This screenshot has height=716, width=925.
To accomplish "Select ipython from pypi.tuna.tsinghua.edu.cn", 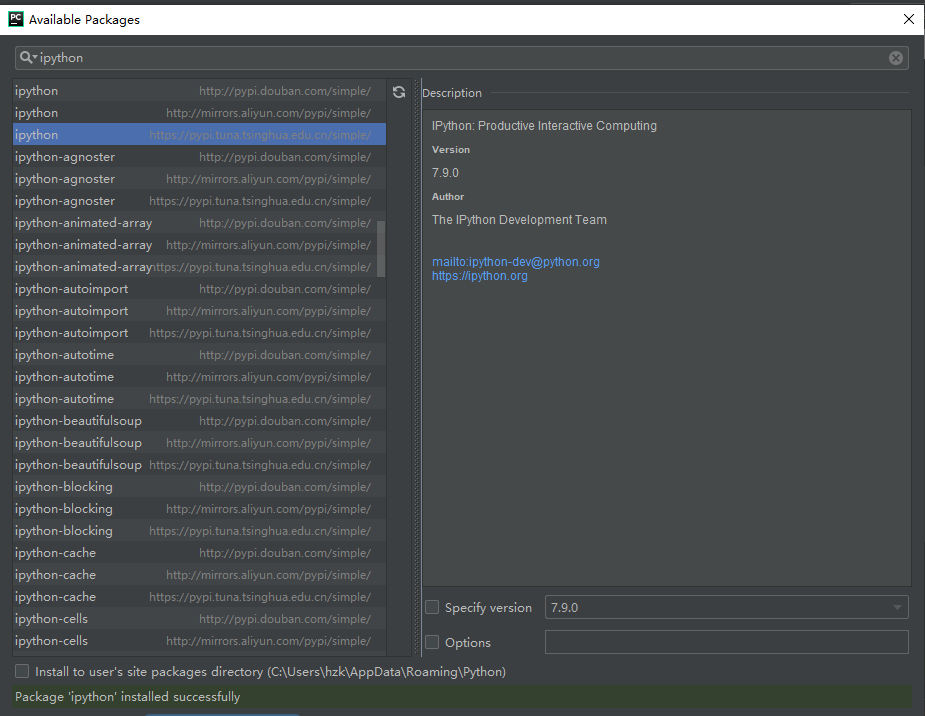I will coord(199,134).
